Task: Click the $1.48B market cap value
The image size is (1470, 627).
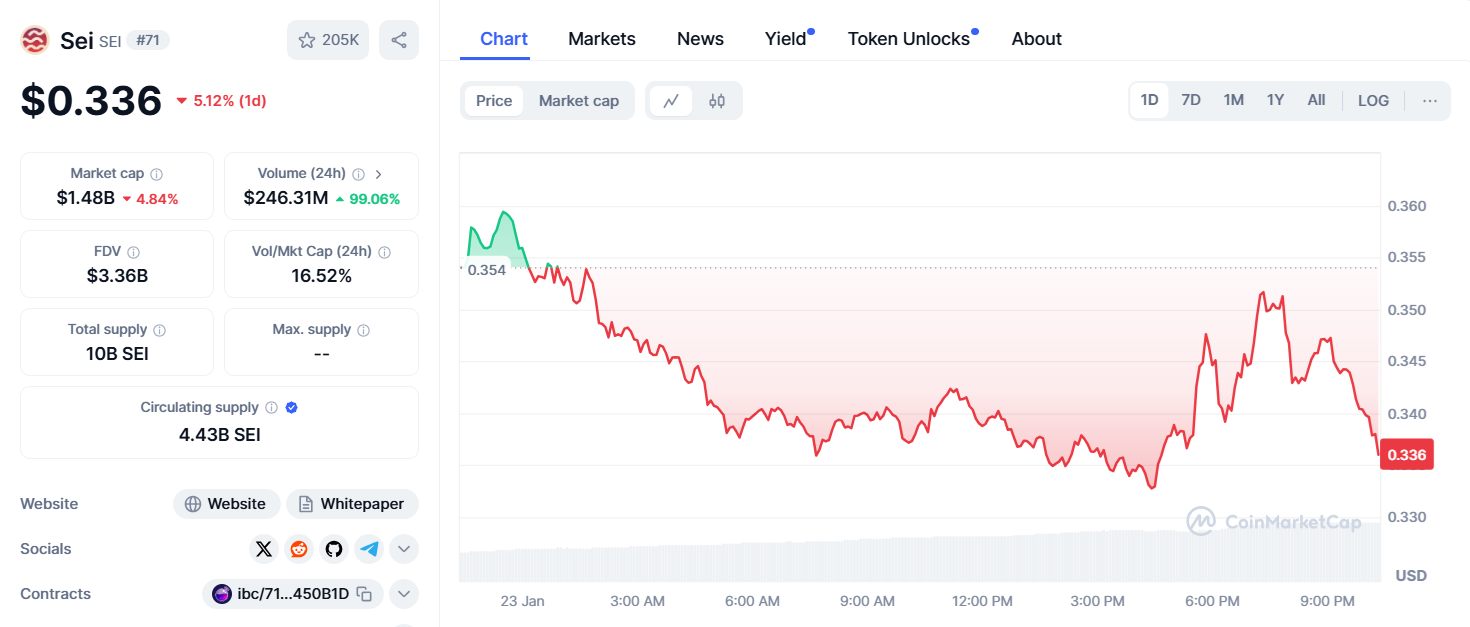Action: [86, 198]
